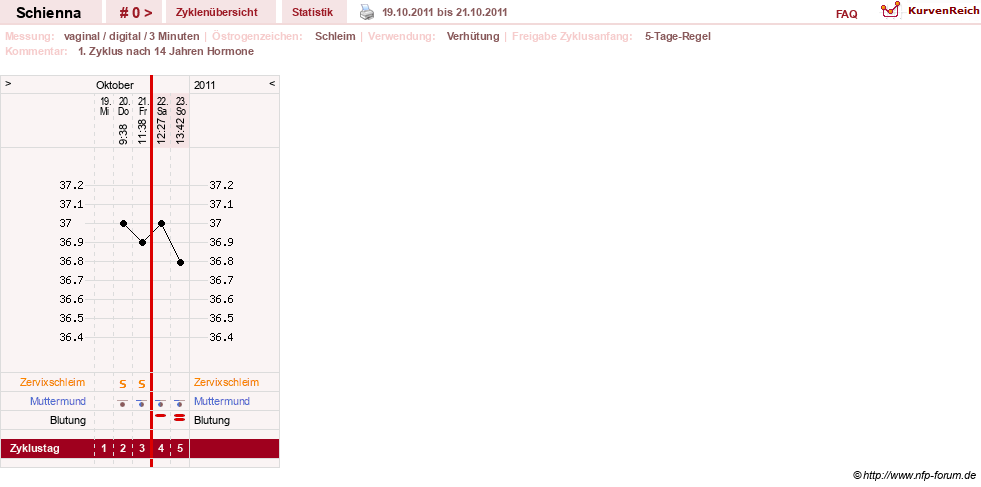
Task: Open the FAQ link
Action: [x=846, y=14]
